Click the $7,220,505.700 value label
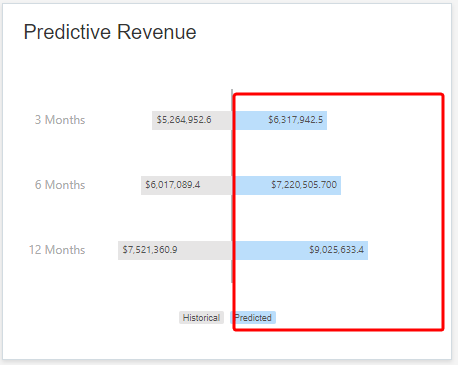This screenshot has height=365, width=458. [x=304, y=185]
